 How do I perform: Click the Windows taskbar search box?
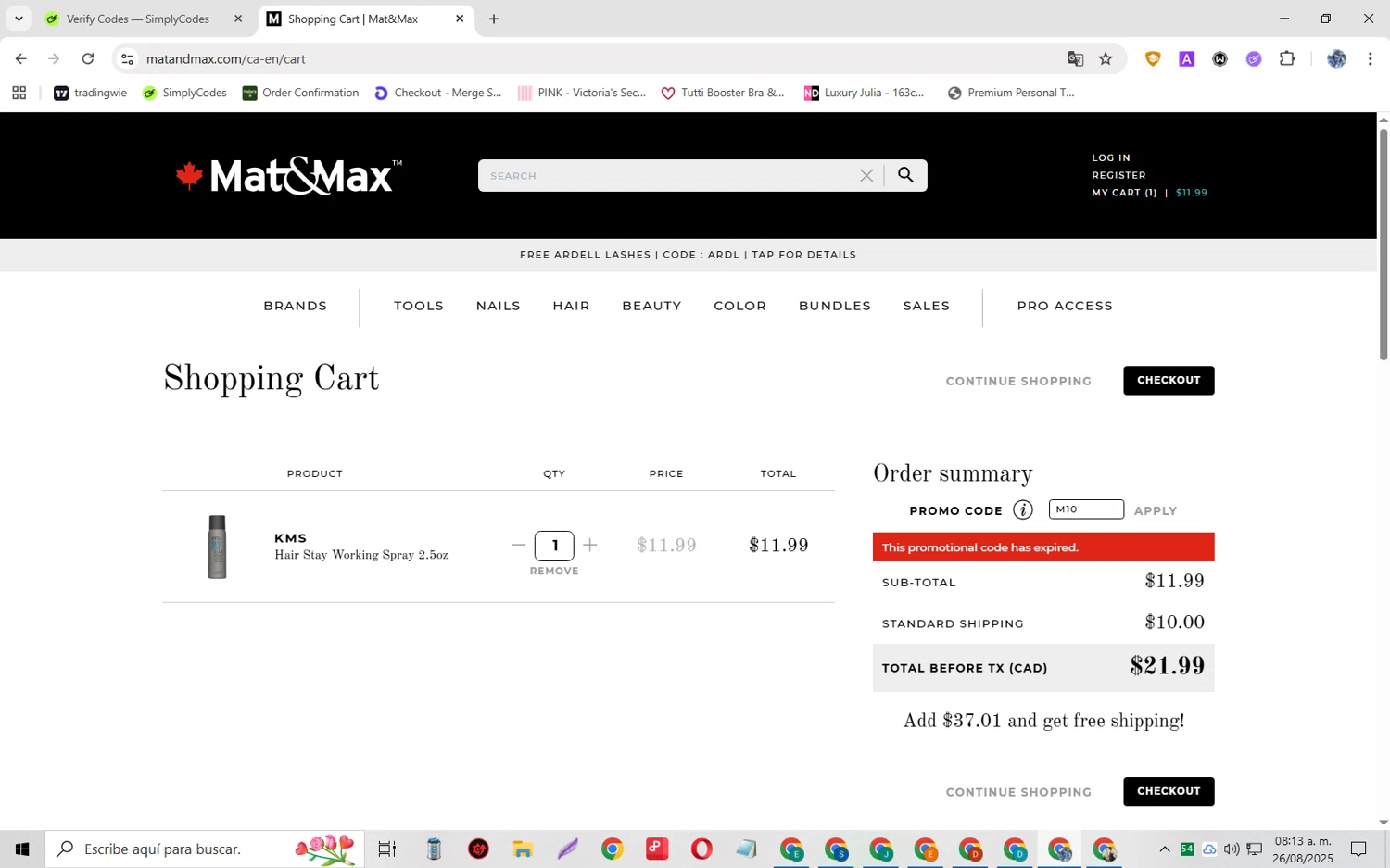click(x=205, y=849)
